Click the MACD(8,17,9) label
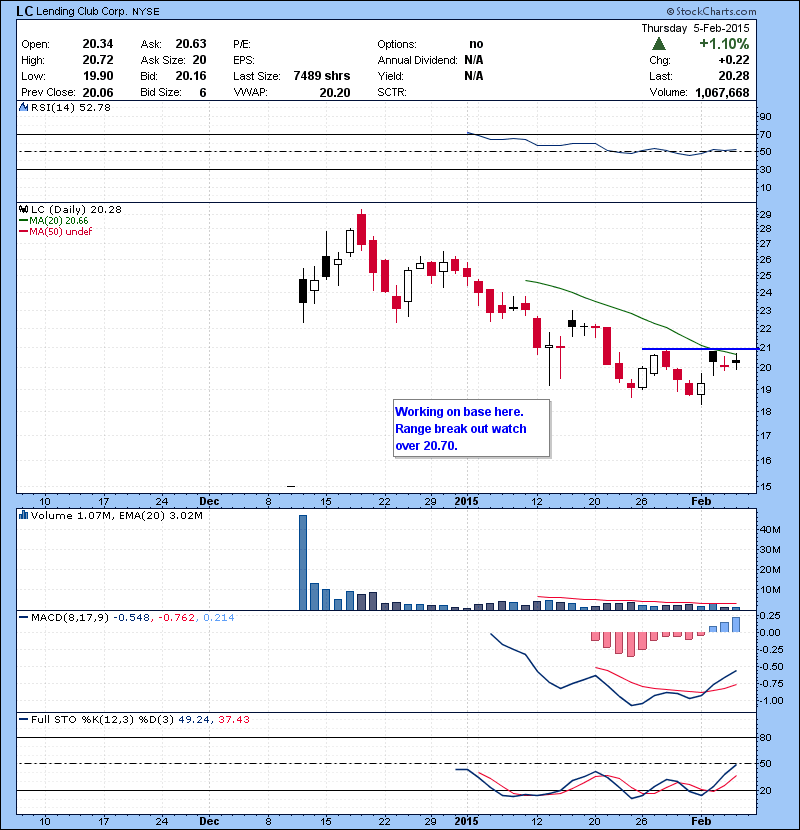Image resolution: width=800 pixels, height=830 pixels. pos(70,617)
